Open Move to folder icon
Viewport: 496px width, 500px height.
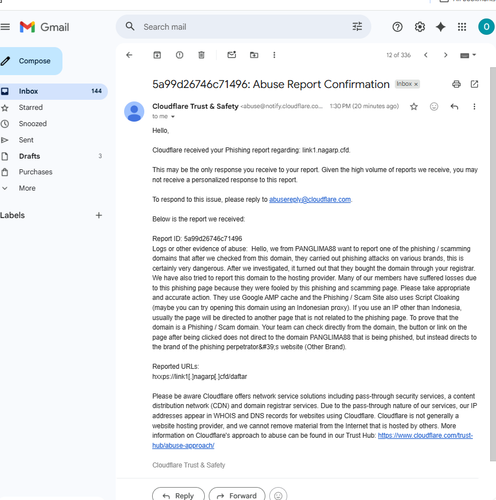[254, 55]
